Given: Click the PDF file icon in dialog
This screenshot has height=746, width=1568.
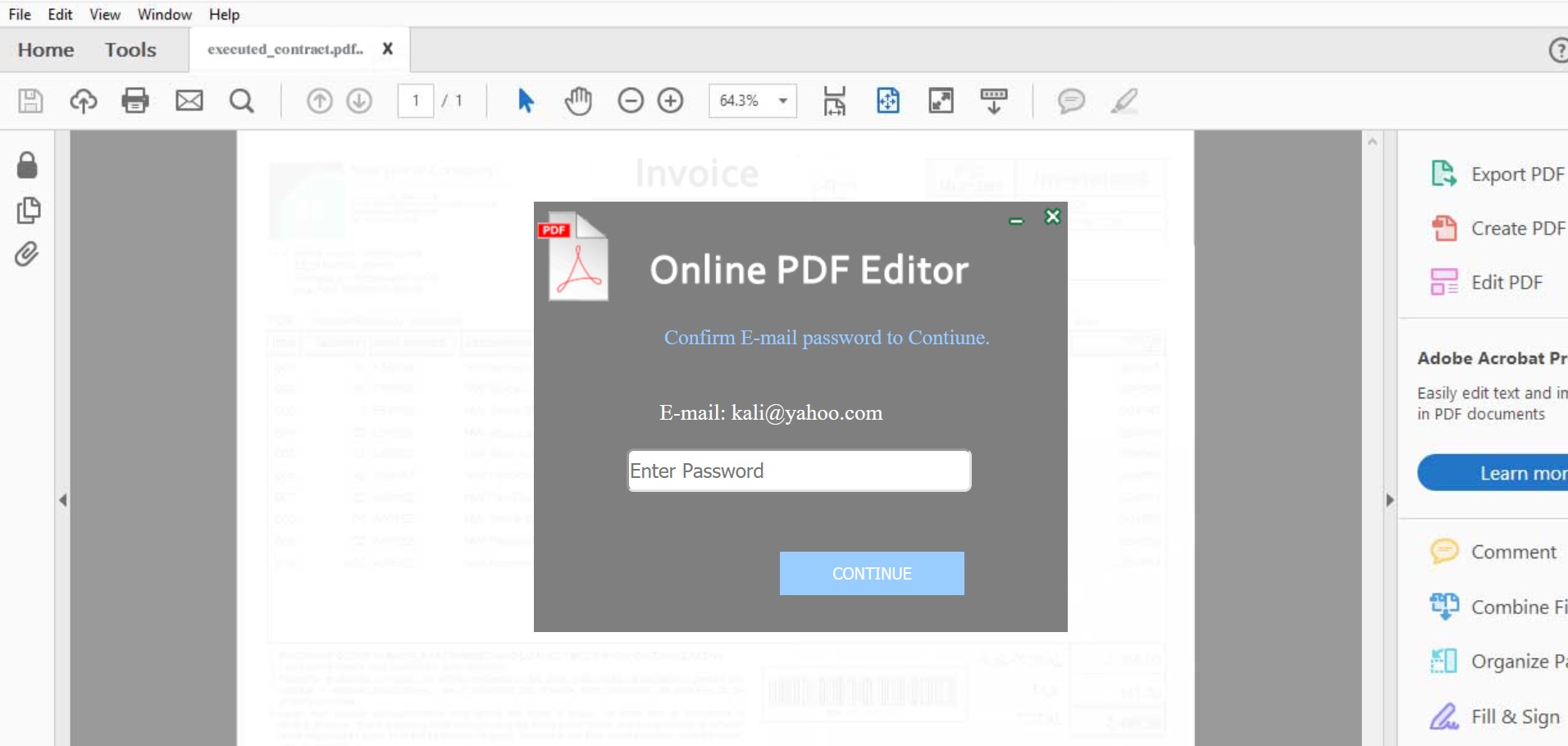Looking at the screenshot, I should 574,257.
